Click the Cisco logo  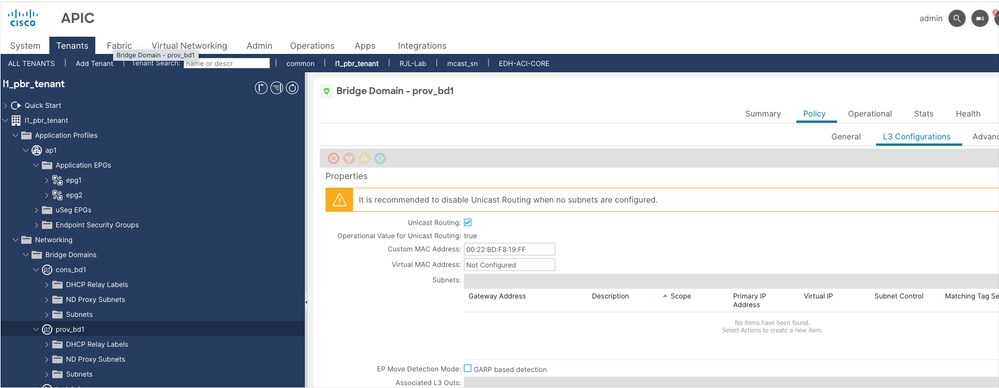coord(24,18)
